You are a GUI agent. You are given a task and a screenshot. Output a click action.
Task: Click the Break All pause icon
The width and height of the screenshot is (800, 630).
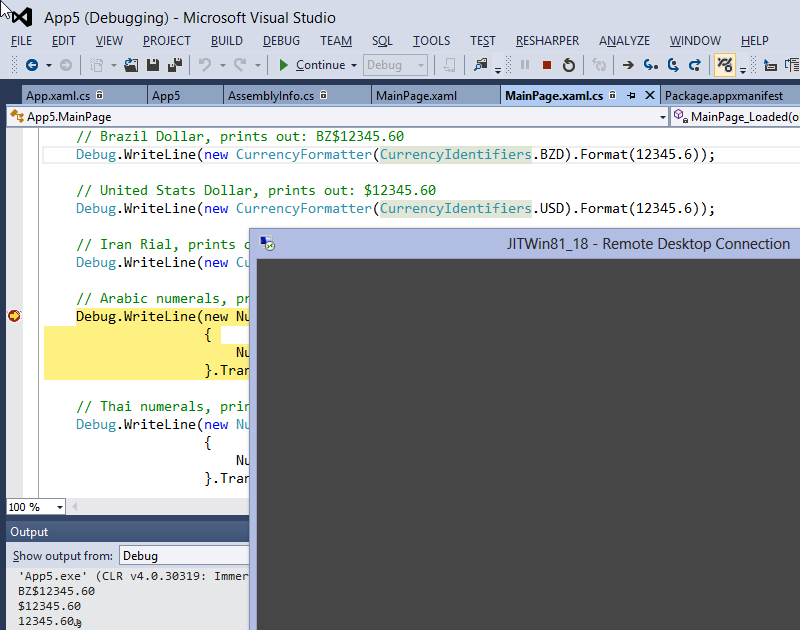(x=524, y=65)
